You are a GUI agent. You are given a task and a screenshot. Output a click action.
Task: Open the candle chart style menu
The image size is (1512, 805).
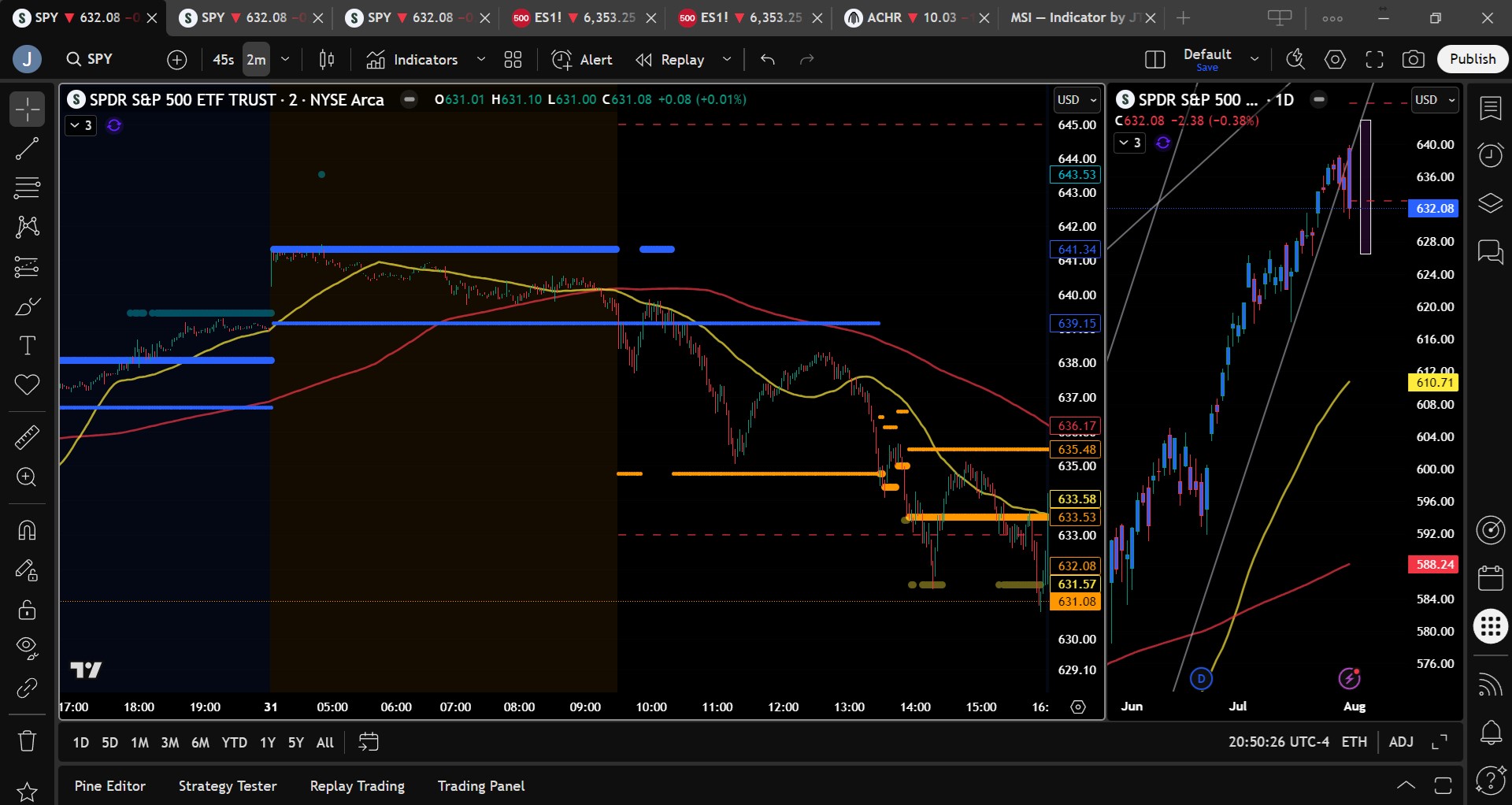(x=327, y=59)
